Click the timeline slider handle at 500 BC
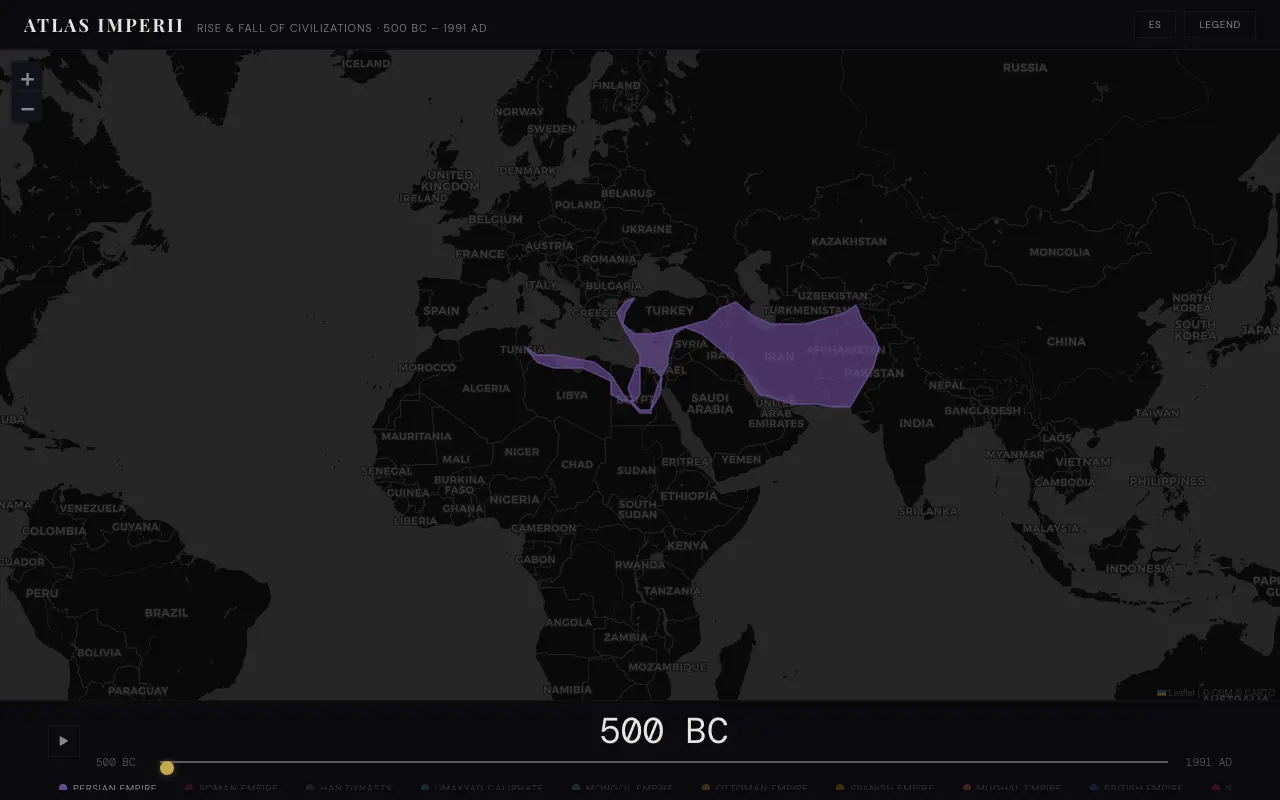This screenshot has height=800, width=1280. click(167, 767)
